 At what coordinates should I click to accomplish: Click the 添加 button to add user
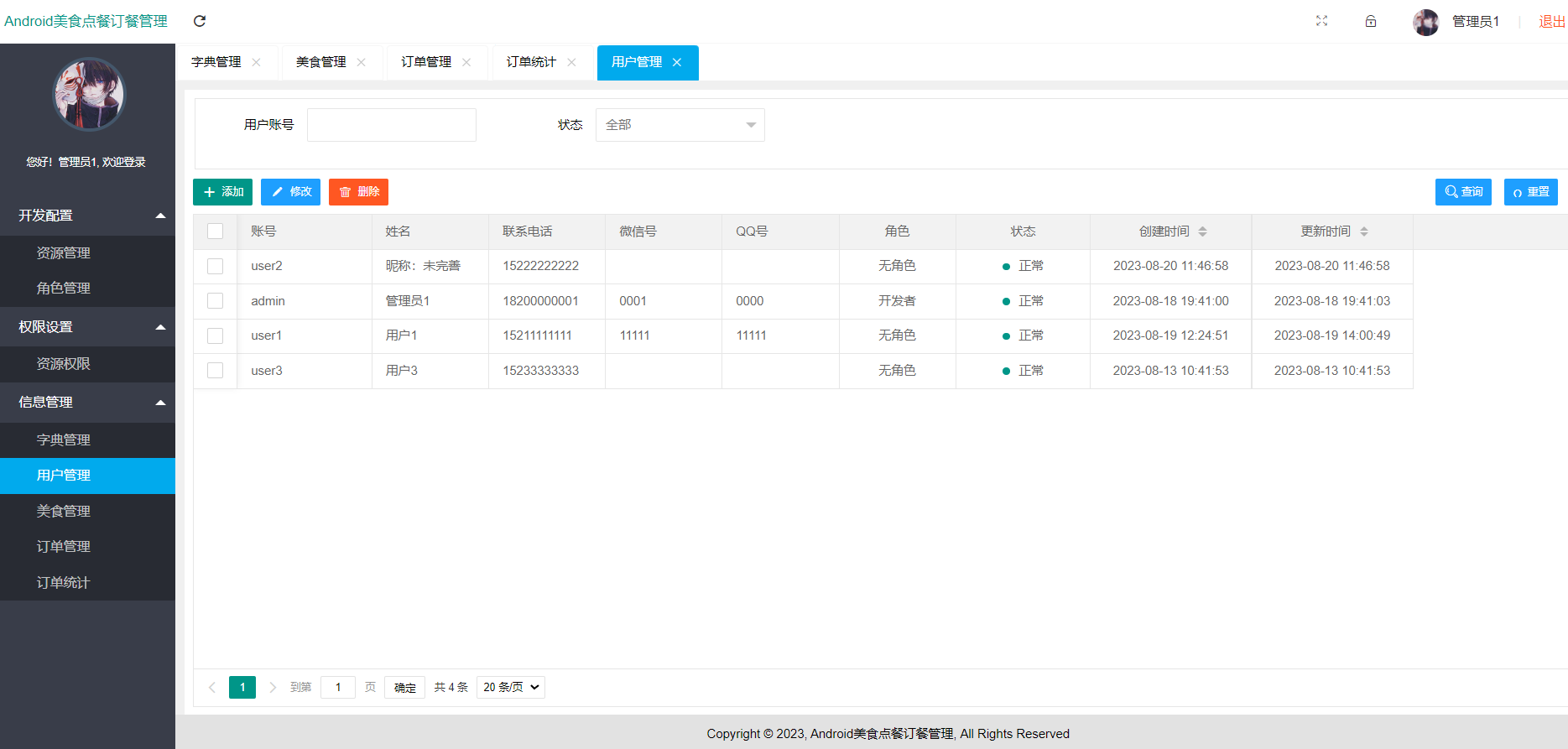click(x=223, y=192)
